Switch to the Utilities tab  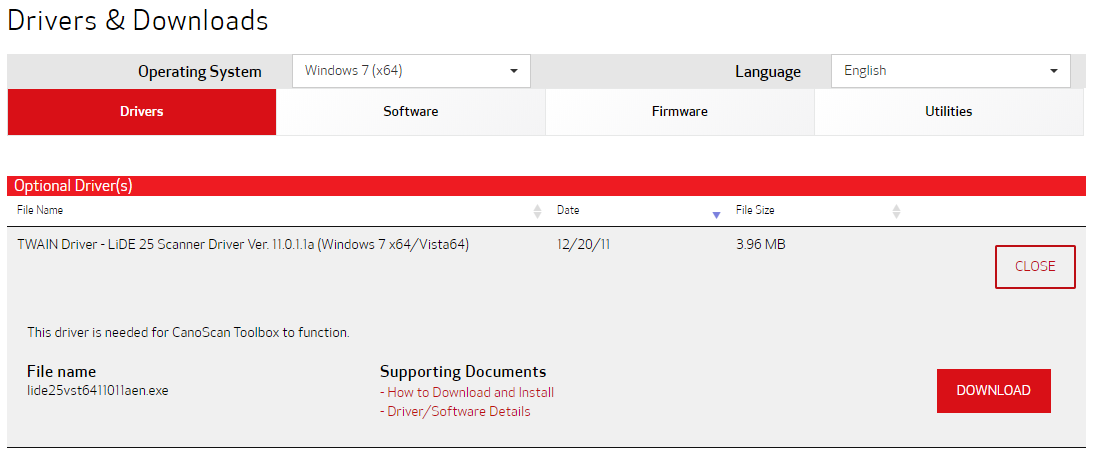coord(949,112)
